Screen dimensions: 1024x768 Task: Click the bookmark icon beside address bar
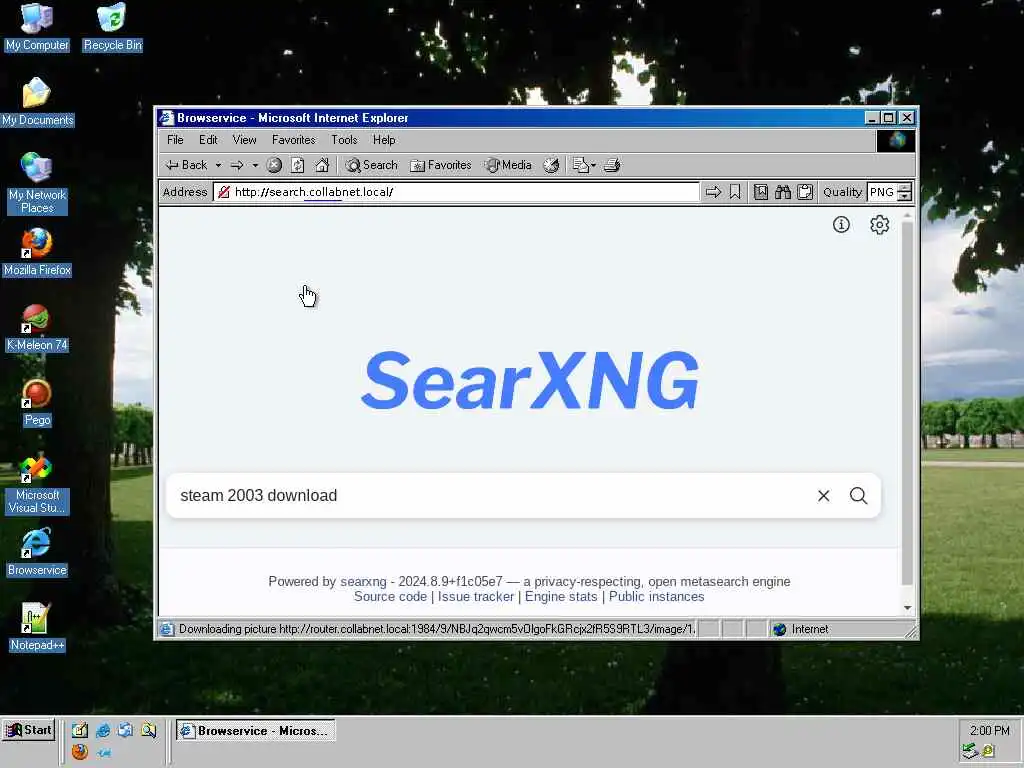[x=735, y=192]
